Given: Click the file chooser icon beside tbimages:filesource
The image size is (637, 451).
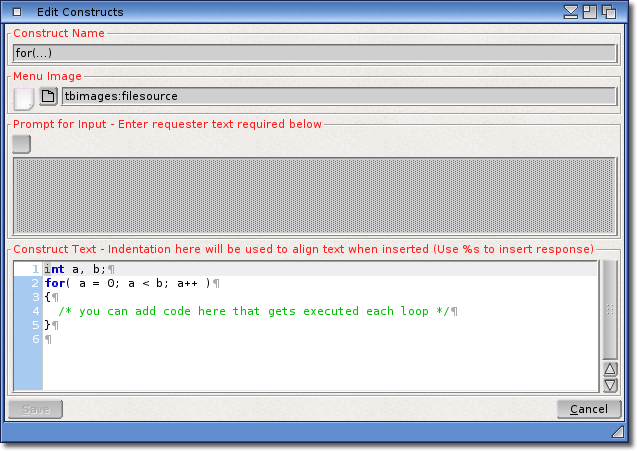Looking at the screenshot, I should coord(48,97).
